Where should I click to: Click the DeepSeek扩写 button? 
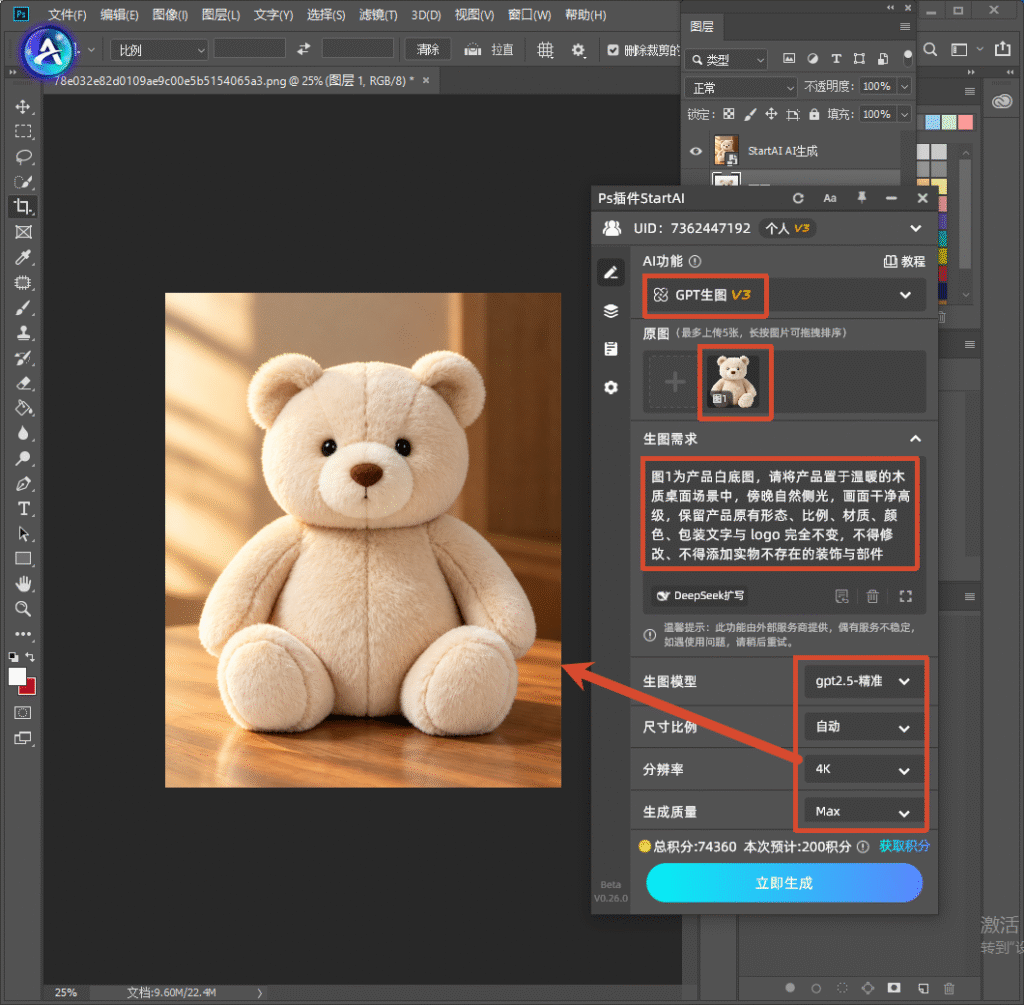coord(700,596)
